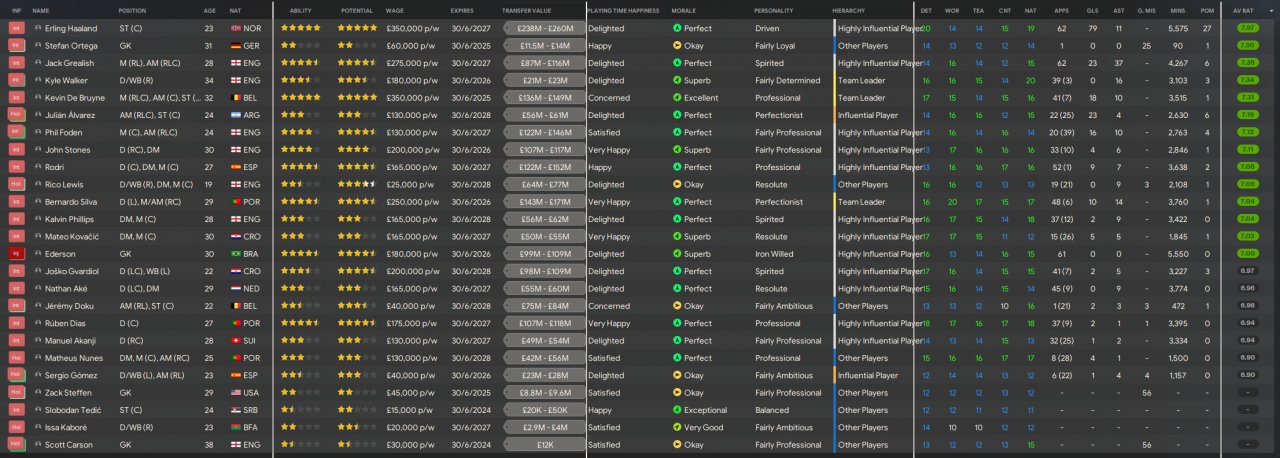The image size is (1280, 458).
Task: Click the USA flag for Zack Steffen
Action: point(236,393)
